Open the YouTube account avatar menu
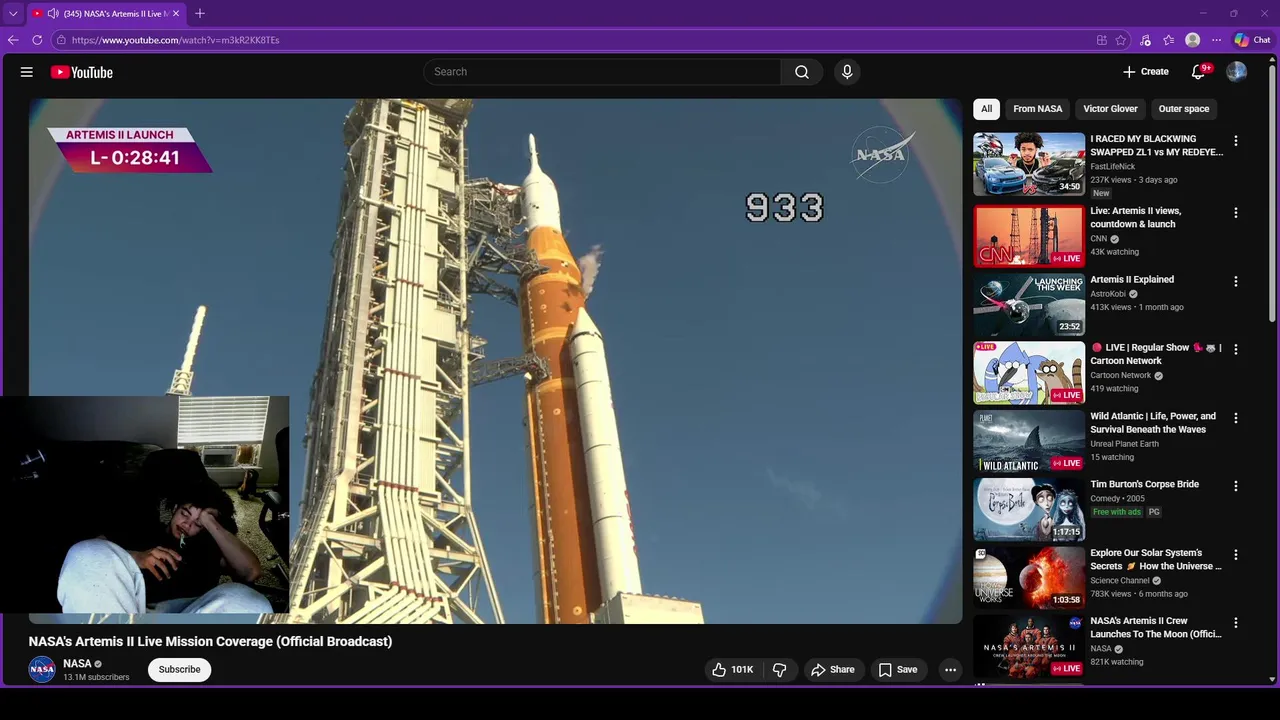1280x720 pixels. tap(1237, 72)
